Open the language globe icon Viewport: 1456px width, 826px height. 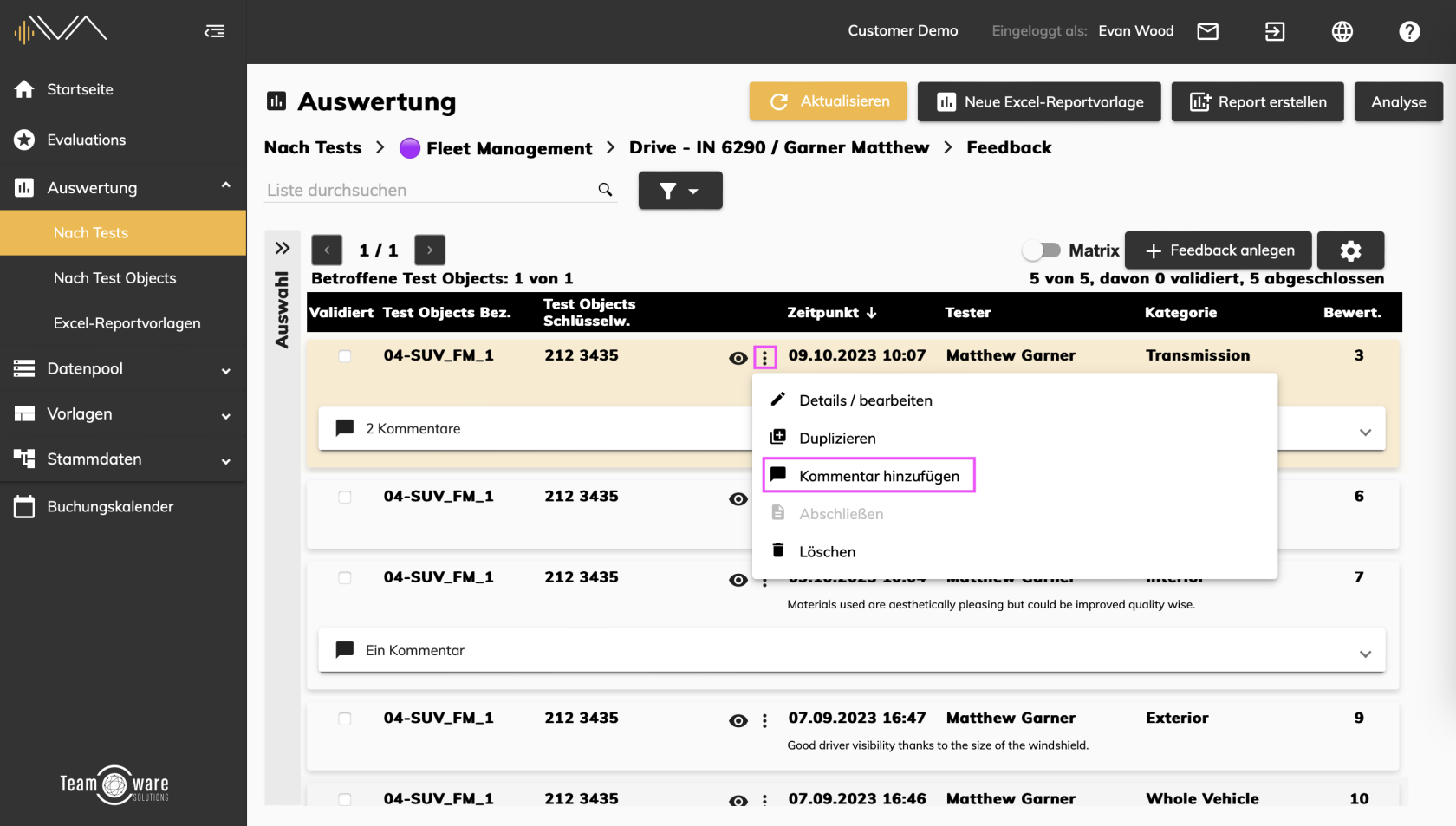tap(1342, 31)
